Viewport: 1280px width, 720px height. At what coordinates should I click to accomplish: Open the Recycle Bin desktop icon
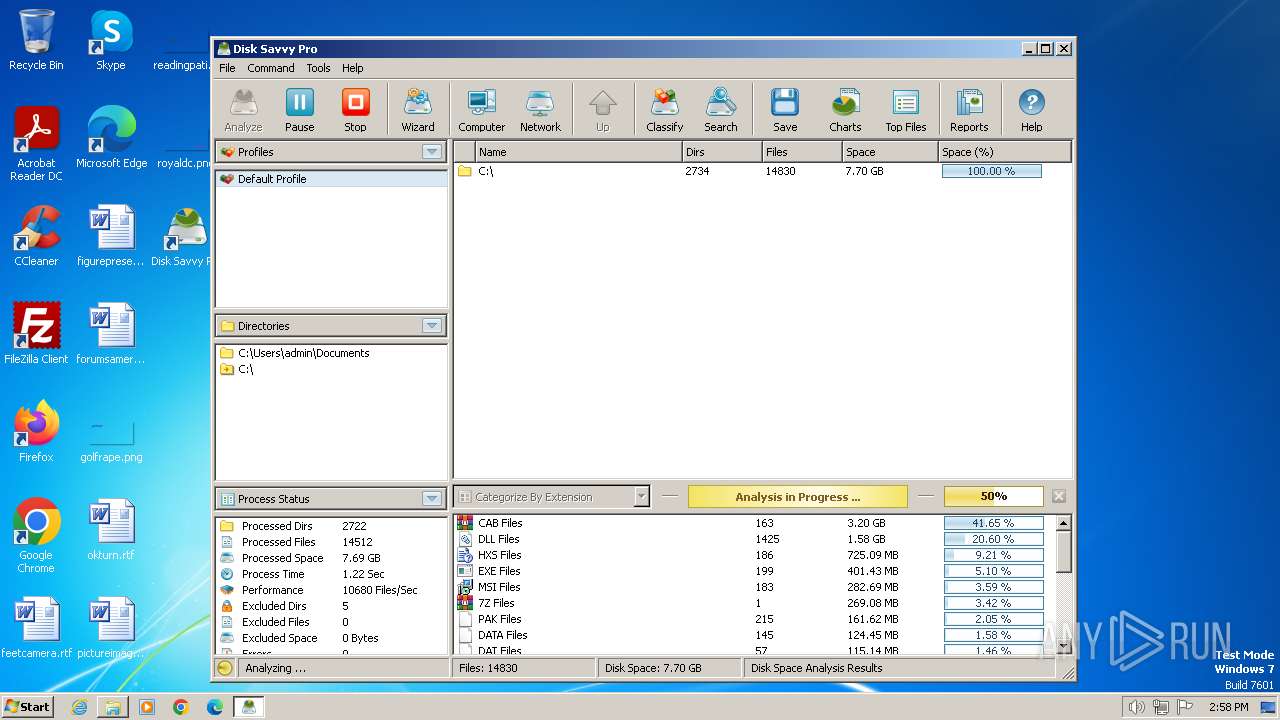point(36,40)
